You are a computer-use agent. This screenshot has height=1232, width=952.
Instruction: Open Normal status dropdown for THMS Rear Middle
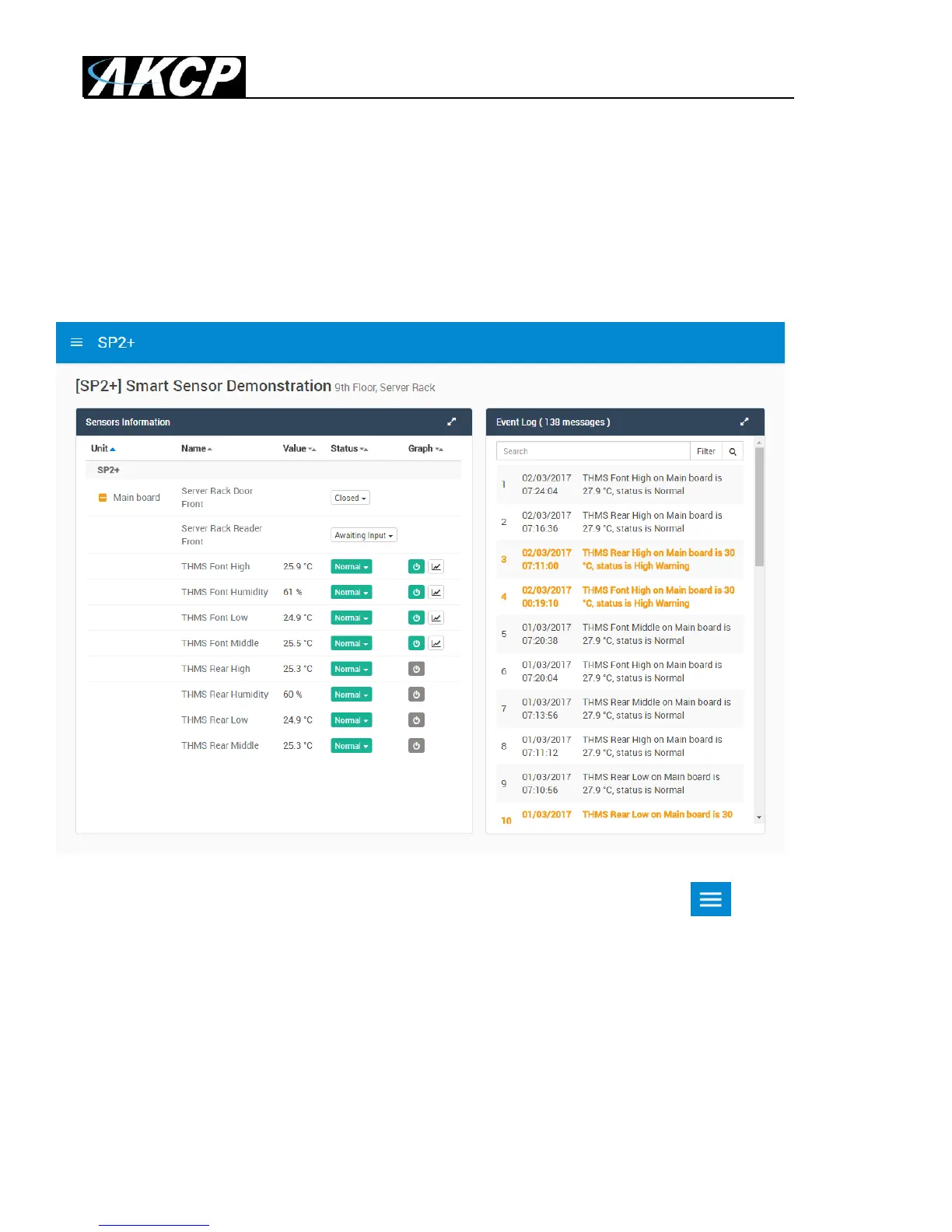(x=351, y=746)
